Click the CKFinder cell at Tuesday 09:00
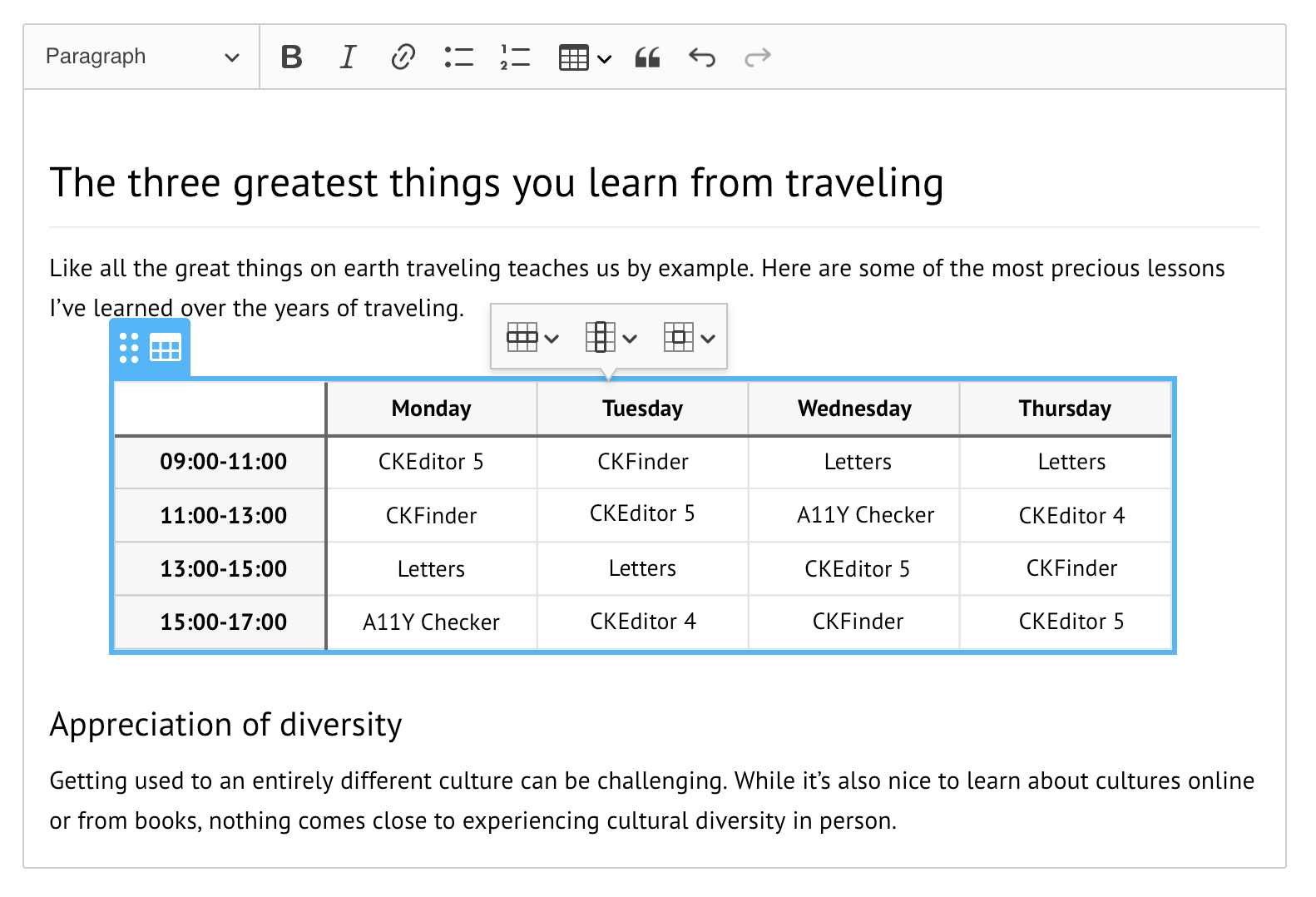 click(x=643, y=462)
